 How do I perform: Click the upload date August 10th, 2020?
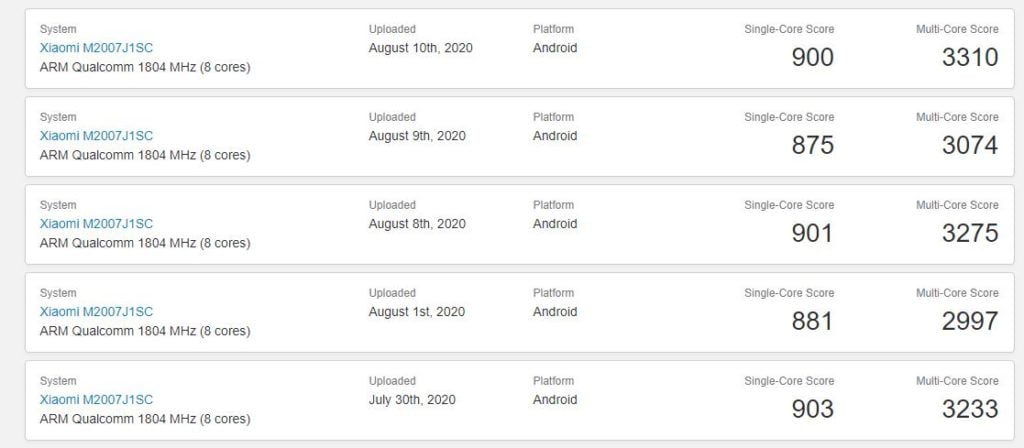[420, 48]
